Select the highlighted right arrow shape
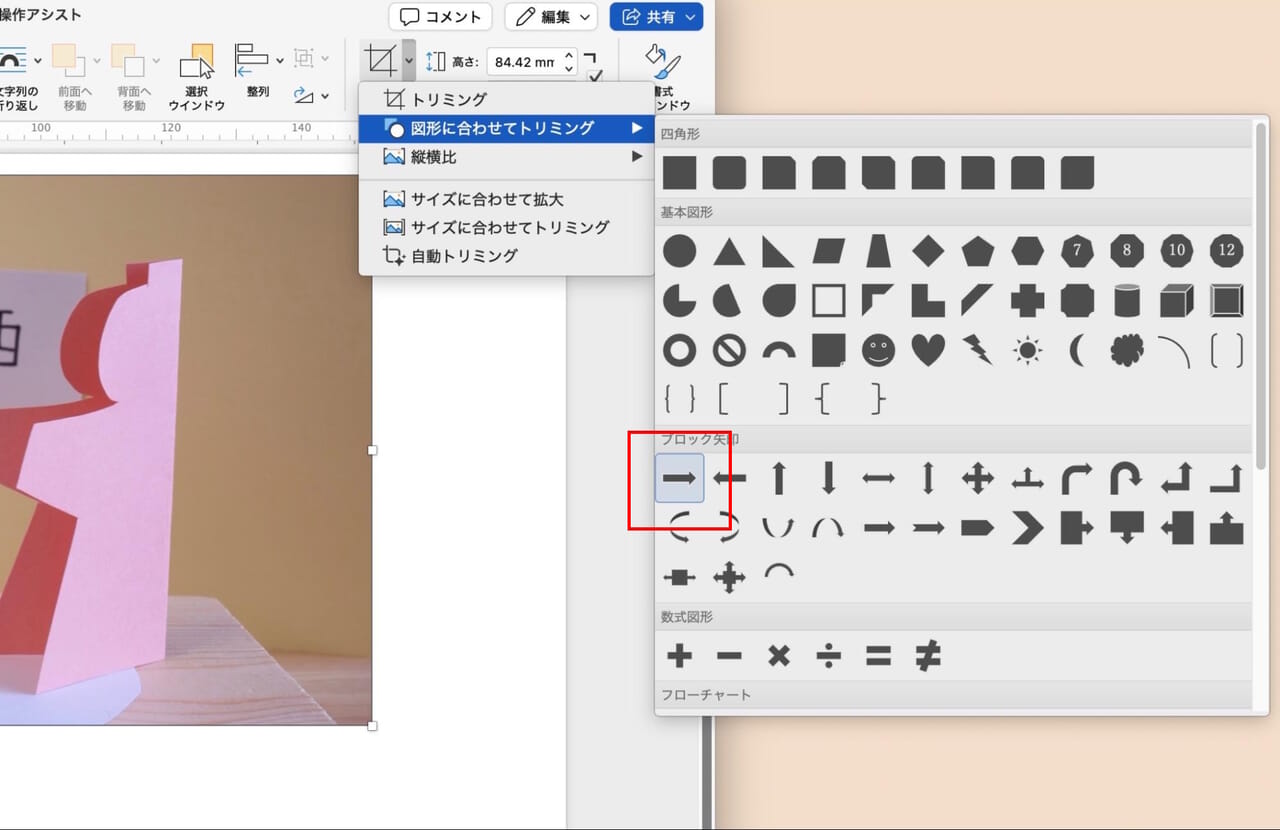 point(680,478)
